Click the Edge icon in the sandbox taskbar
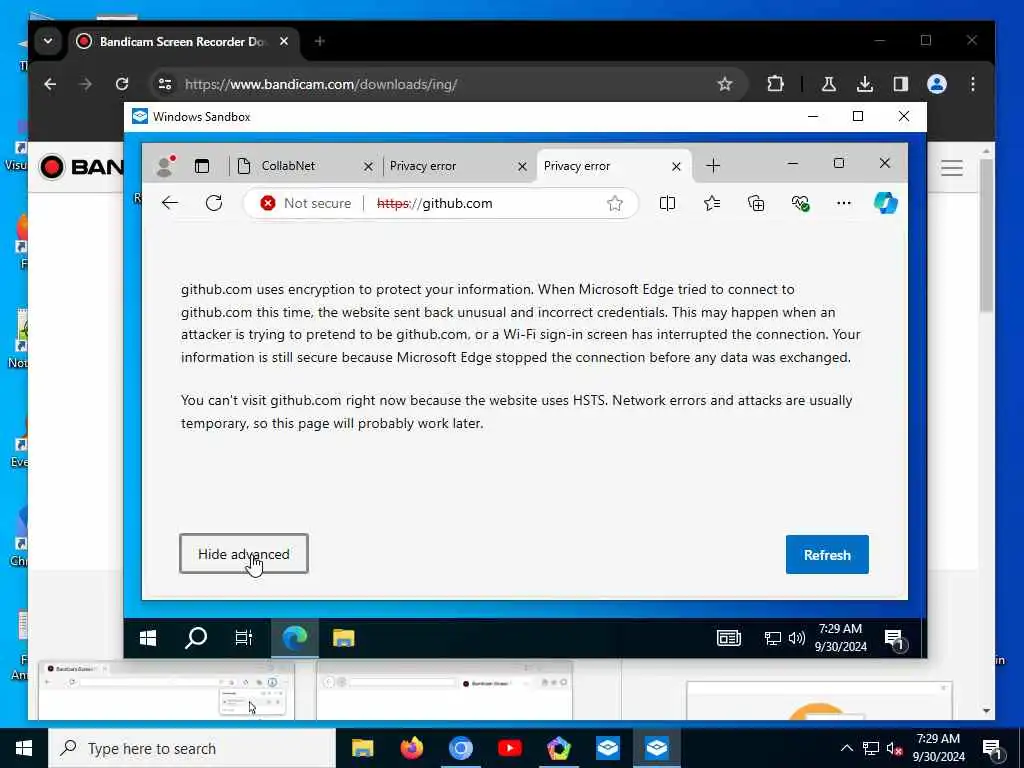1024x768 pixels. pyautogui.click(x=295, y=638)
